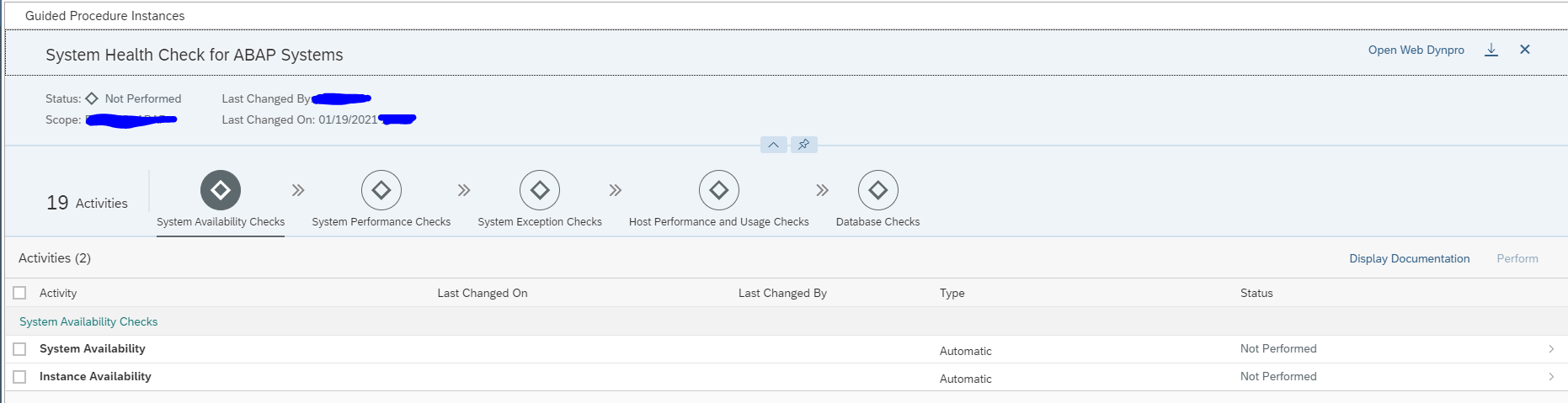Expand the System Availability row arrow

pos(1551,348)
